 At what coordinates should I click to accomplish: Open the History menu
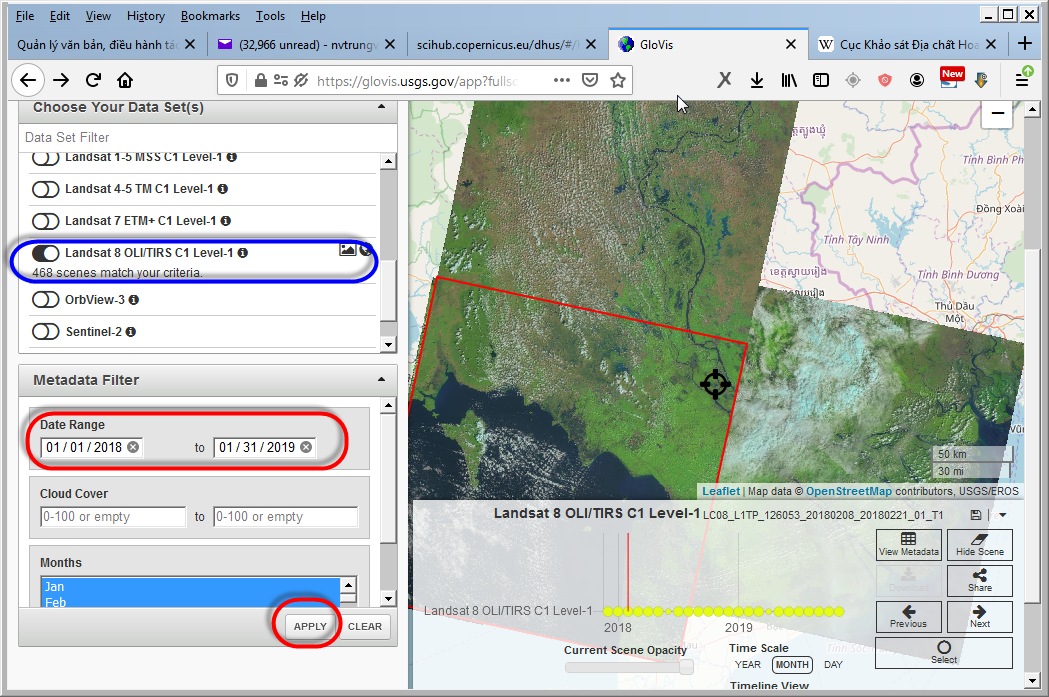(145, 16)
